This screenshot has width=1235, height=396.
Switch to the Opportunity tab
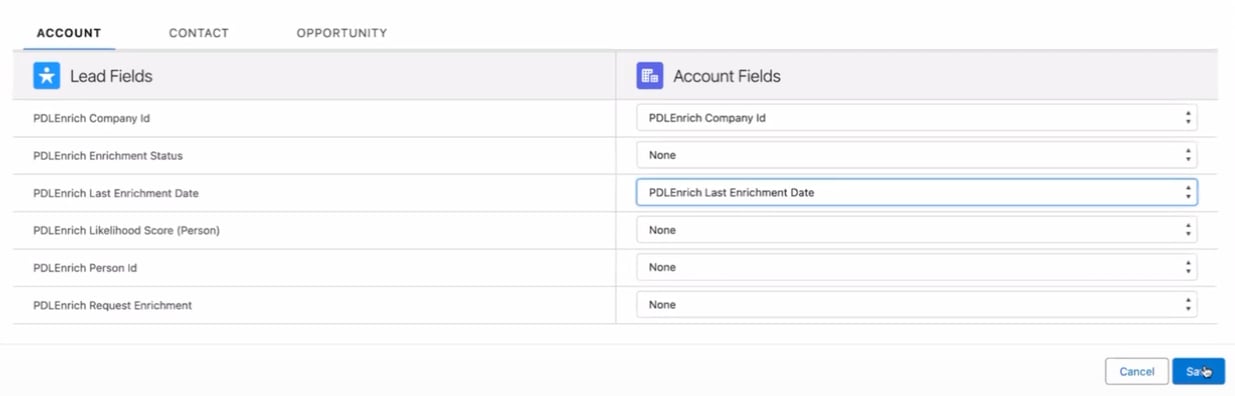coord(342,33)
